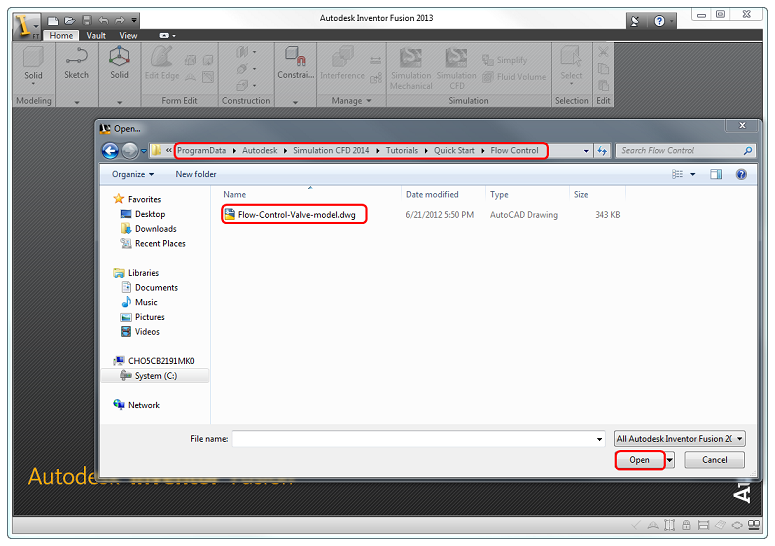Click the Simulation CFD 2014 breadcrumb
Viewport: 775px width, 546px height.
[x=331, y=150]
